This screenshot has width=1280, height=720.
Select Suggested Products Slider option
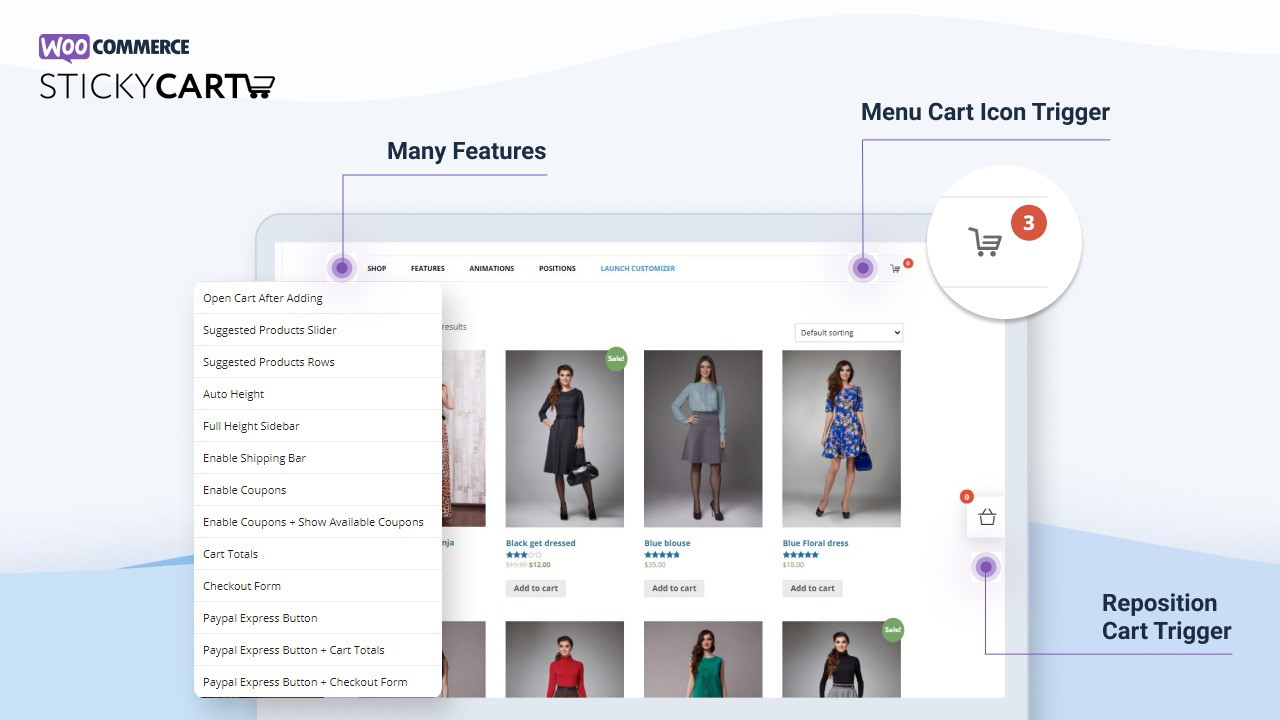317,330
